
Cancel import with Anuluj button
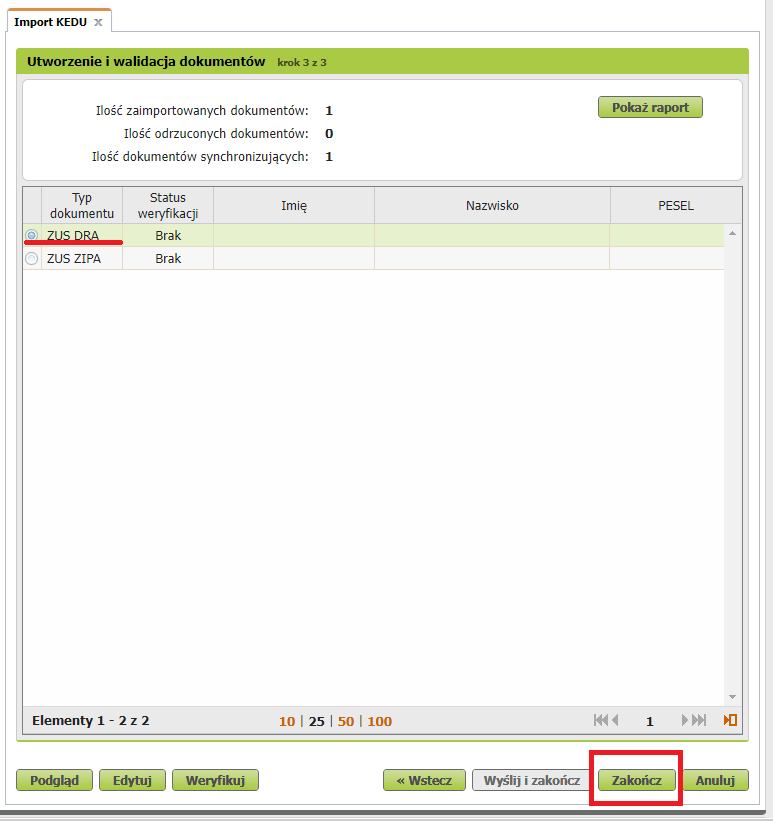(x=715, y=780)
